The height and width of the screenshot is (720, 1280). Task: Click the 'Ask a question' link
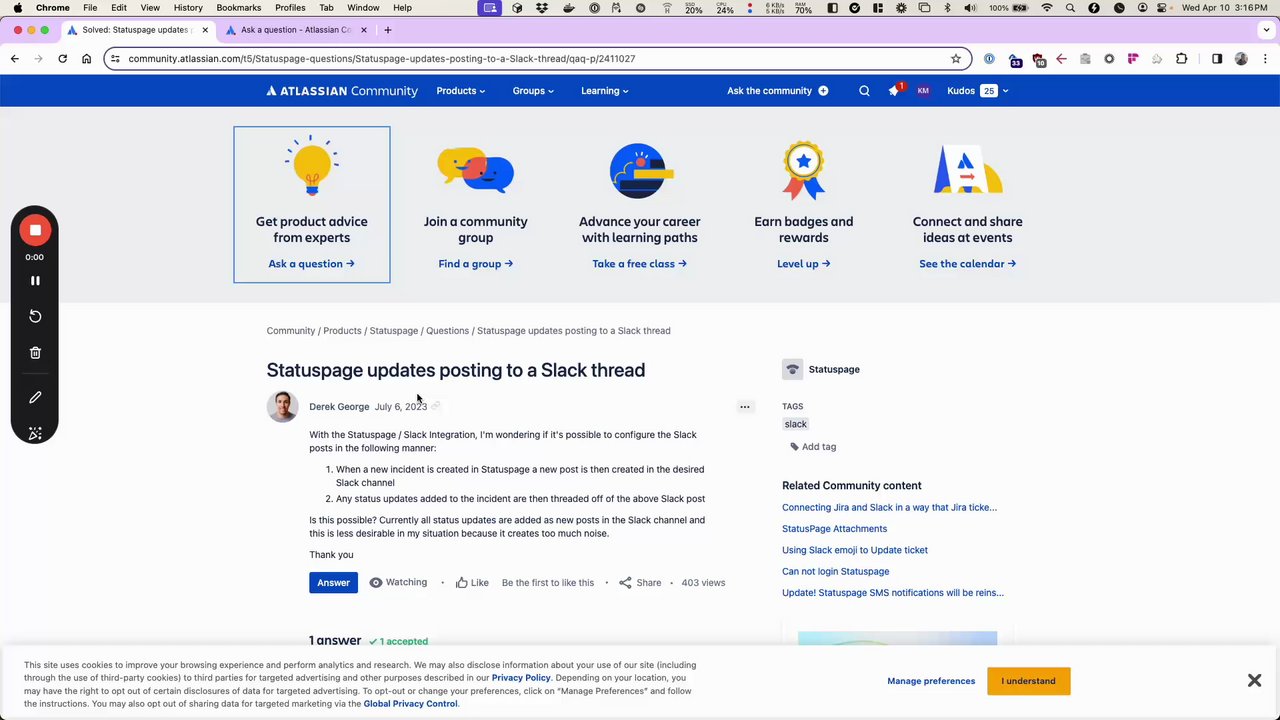[312, 264]
